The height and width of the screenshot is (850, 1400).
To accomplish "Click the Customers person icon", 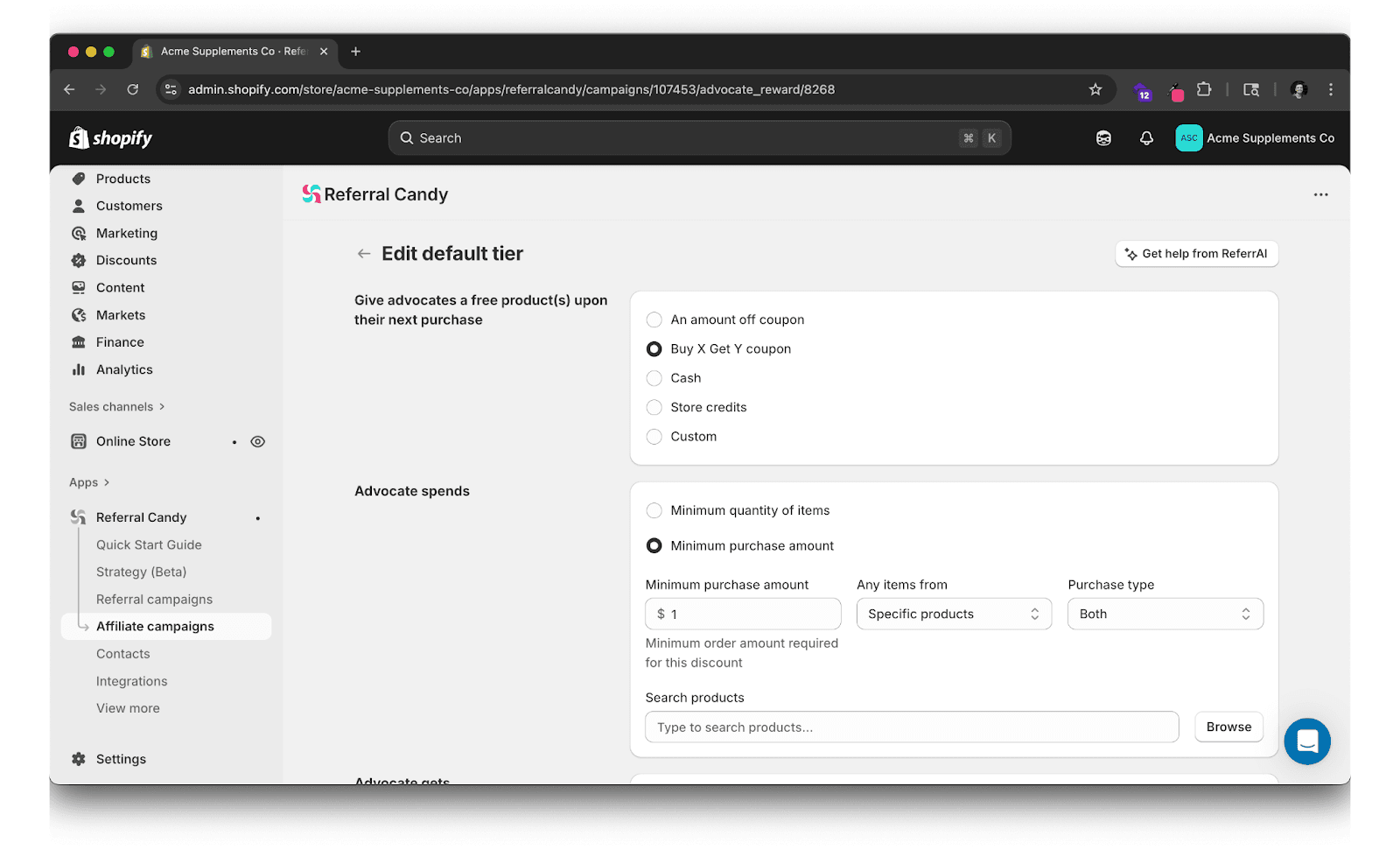I will (x=79, y=206).
